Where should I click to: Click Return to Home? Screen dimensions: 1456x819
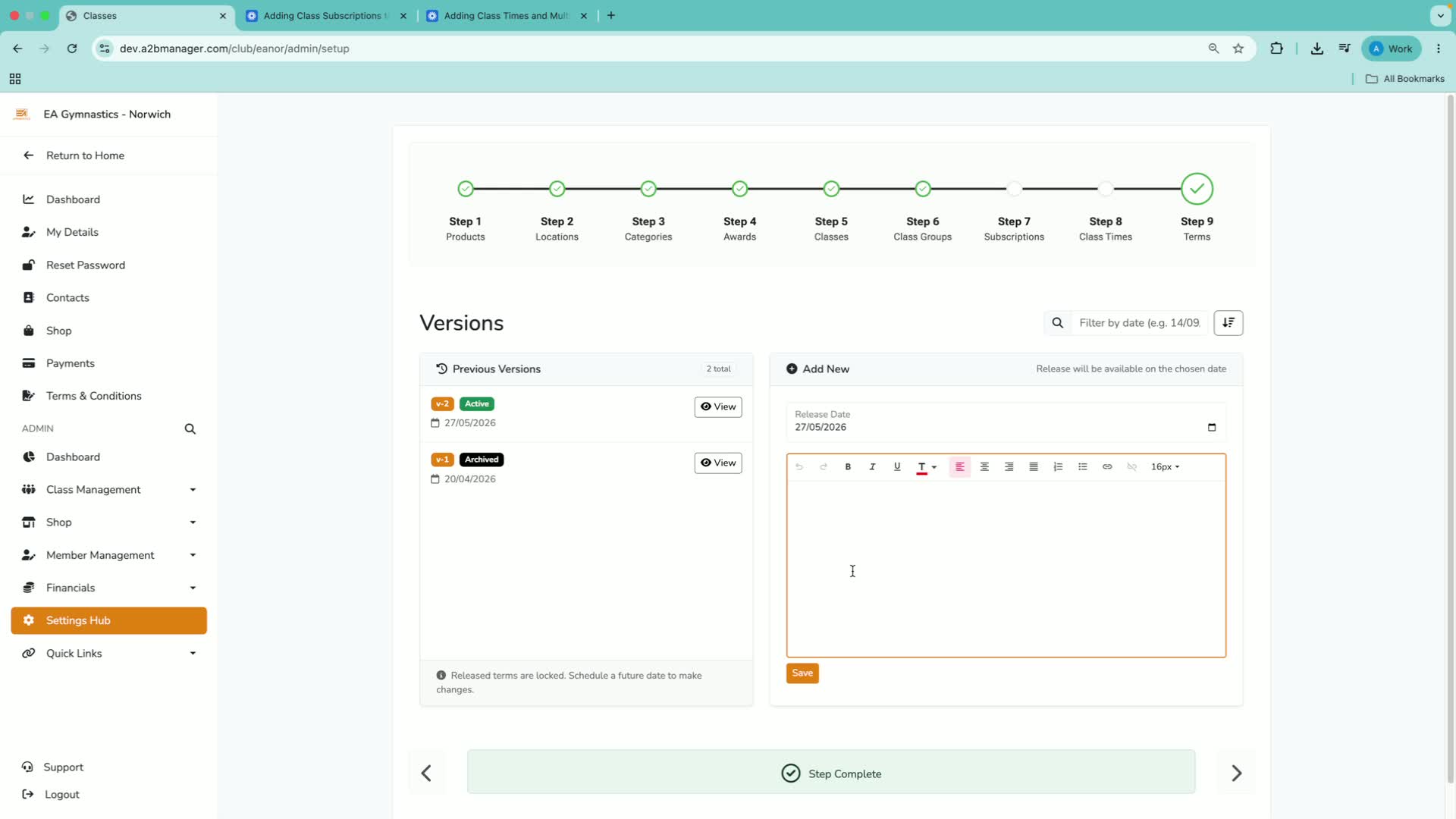click(85, 155)
